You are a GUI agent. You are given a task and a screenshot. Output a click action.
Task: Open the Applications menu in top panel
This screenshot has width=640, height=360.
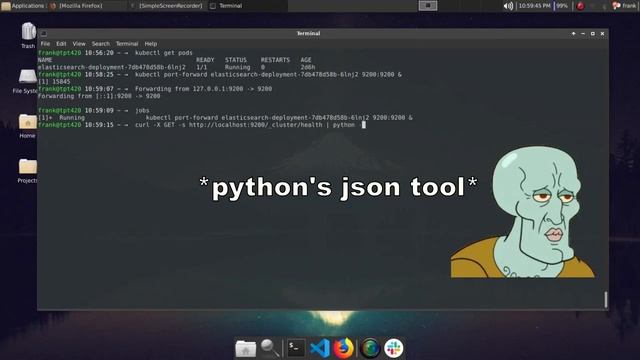click(x=23, y=6)
